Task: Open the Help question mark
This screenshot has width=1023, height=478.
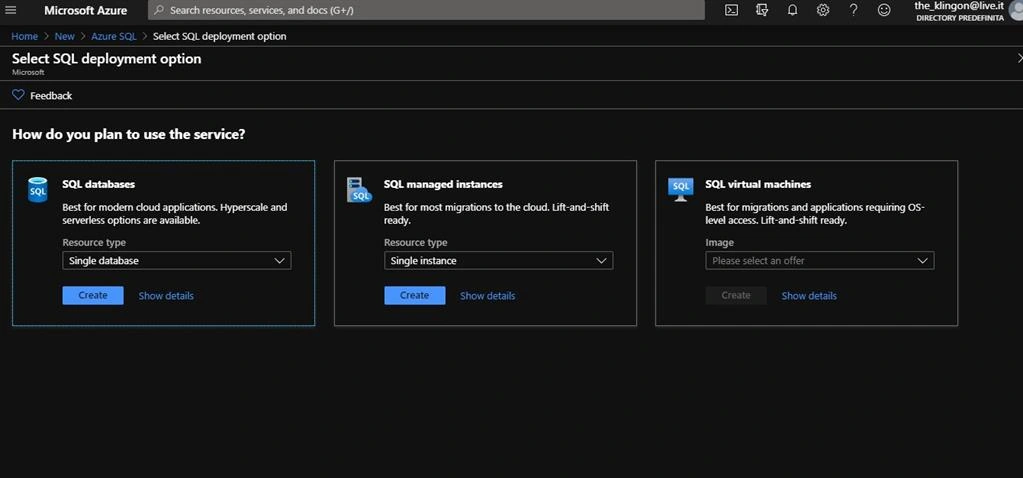Action: coord(853,10)
